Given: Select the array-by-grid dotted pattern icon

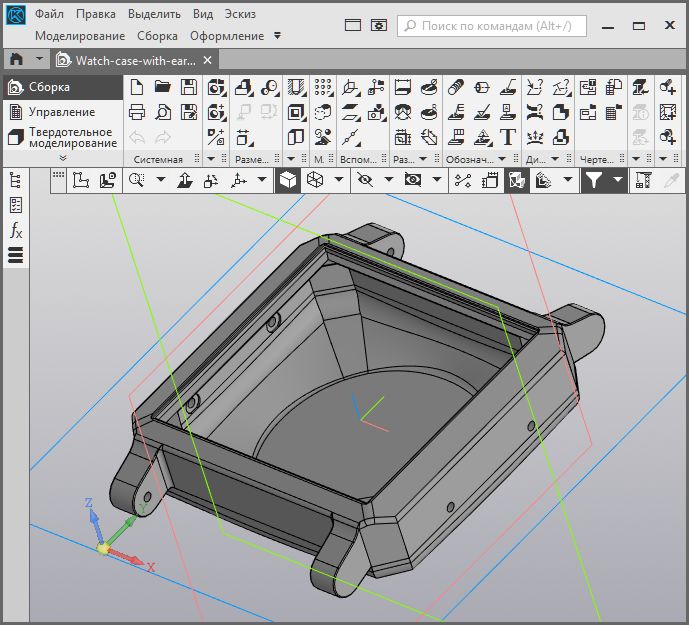Looking at the screenshot, I should (323, 87).
